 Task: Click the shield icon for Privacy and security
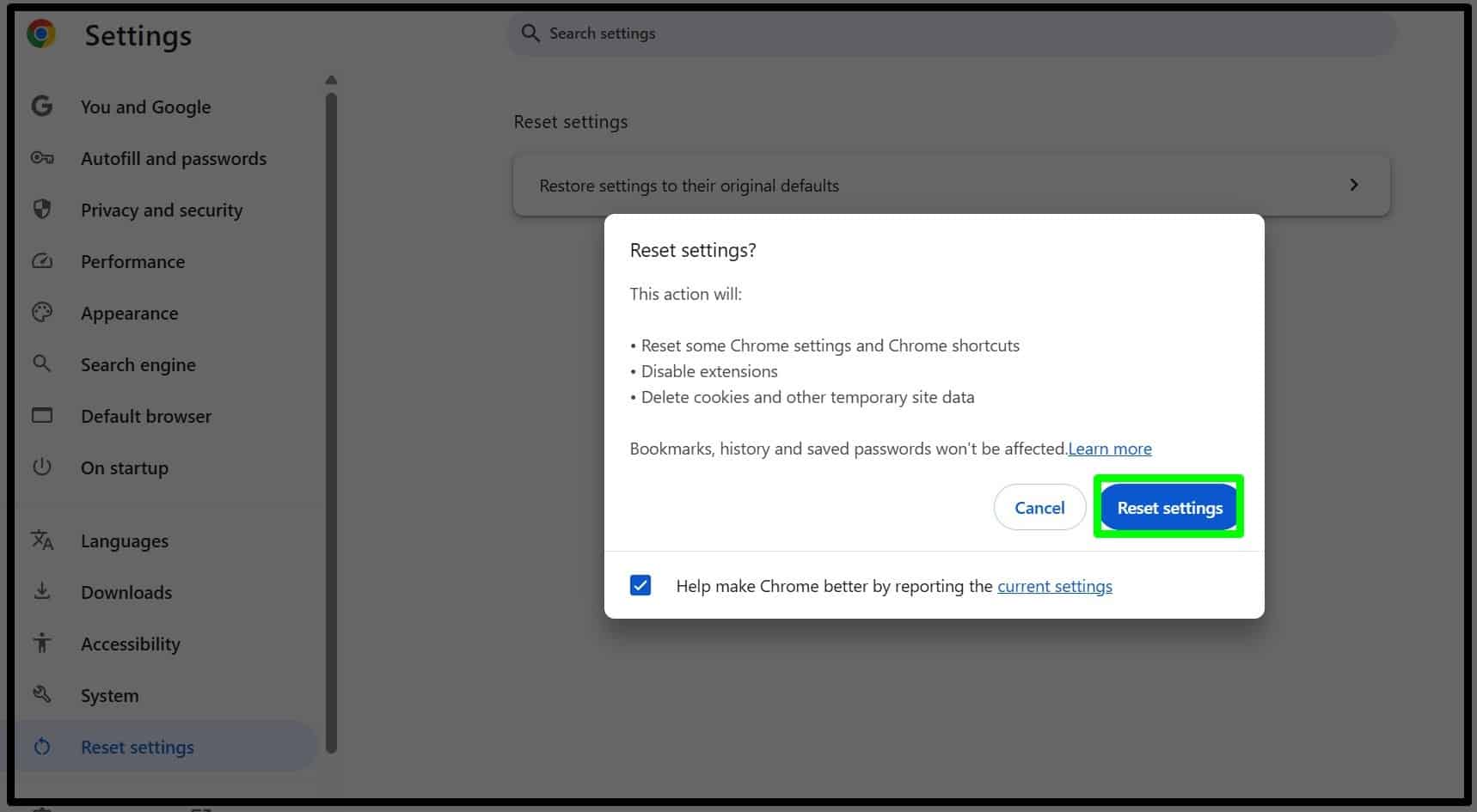tap(42, 209)
